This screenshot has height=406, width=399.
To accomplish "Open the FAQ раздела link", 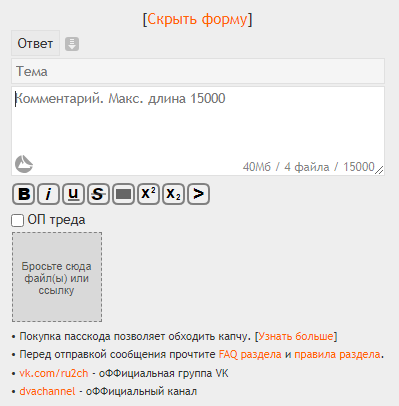I will pyautogui.click(x=250, y=354).
